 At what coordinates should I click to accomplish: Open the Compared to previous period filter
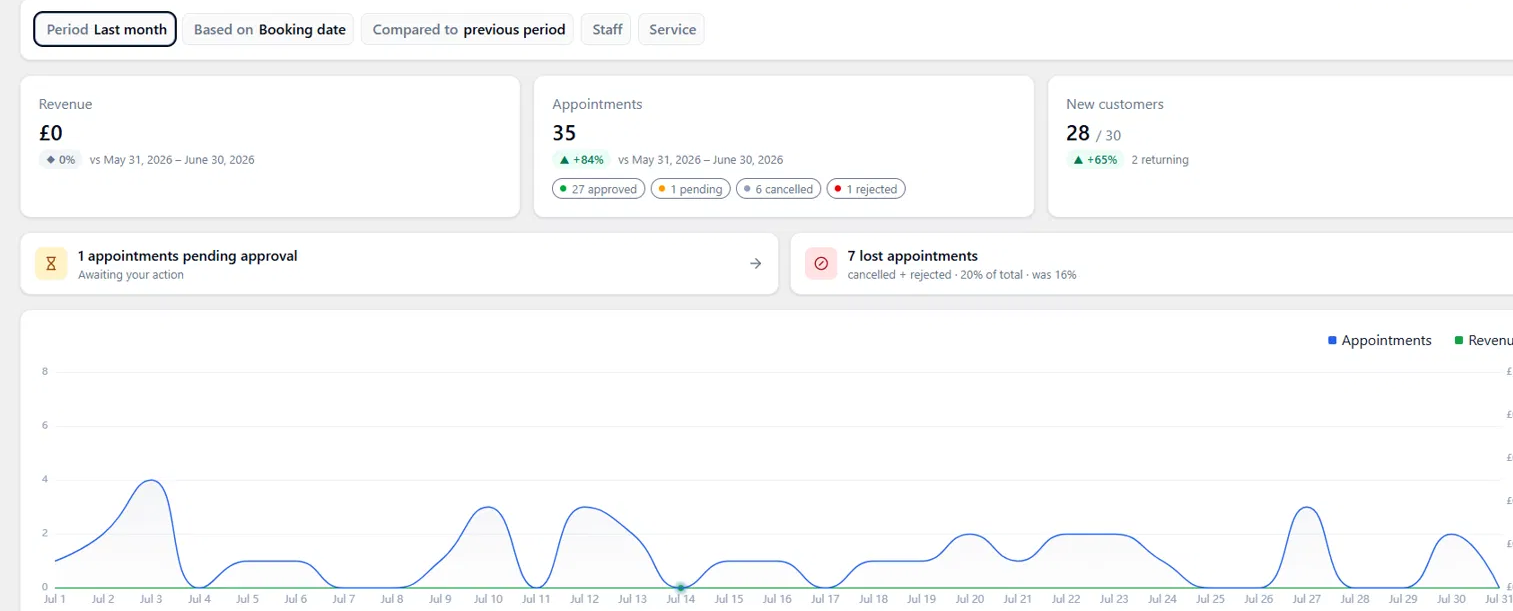coord(468,30)
